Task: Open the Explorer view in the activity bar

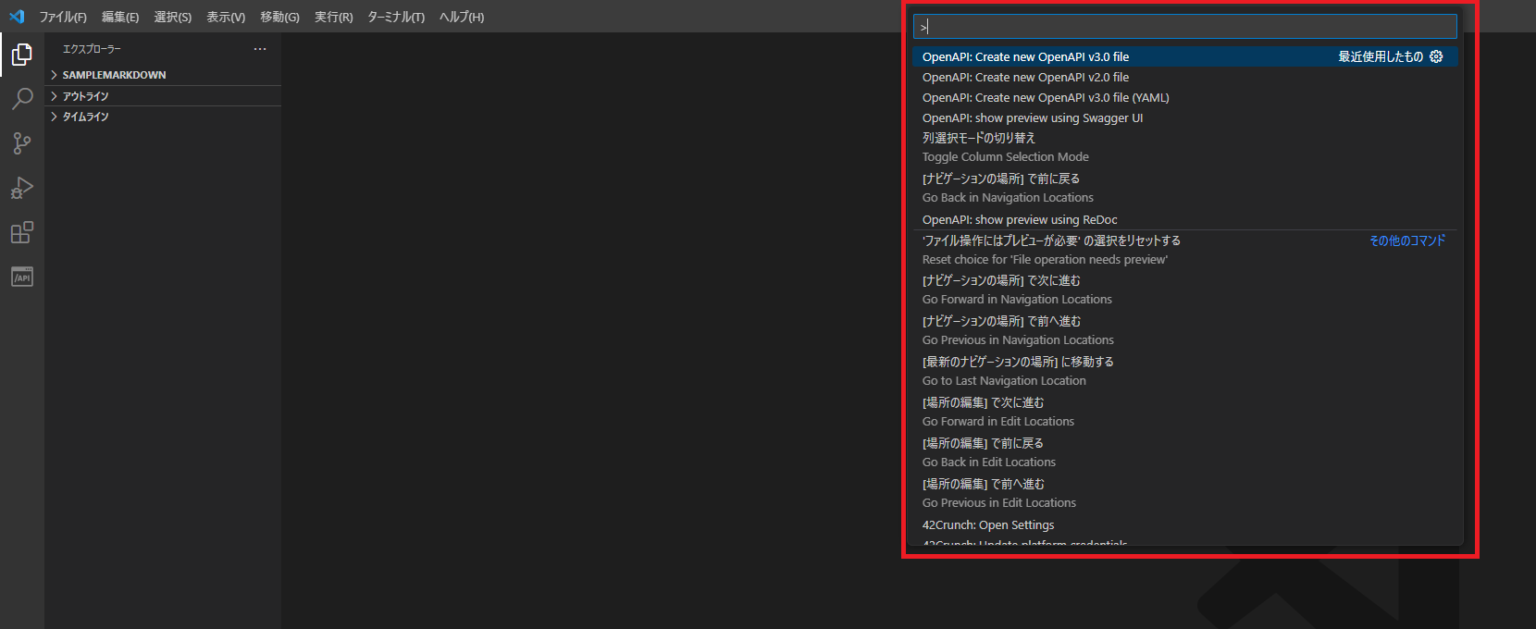Action: [x=22, y=54]
